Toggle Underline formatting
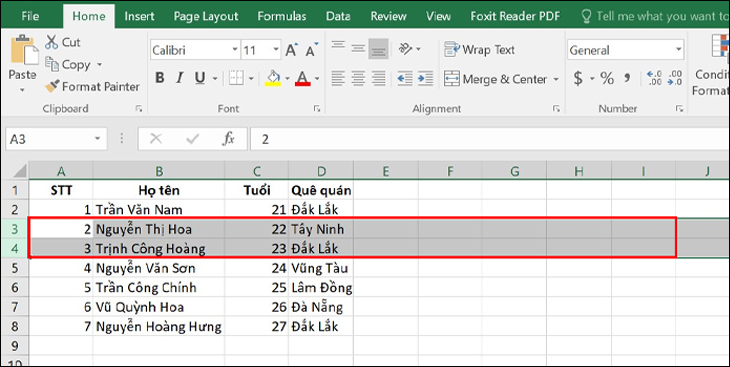Screen dimensions: 730x367 click(200, 78)
